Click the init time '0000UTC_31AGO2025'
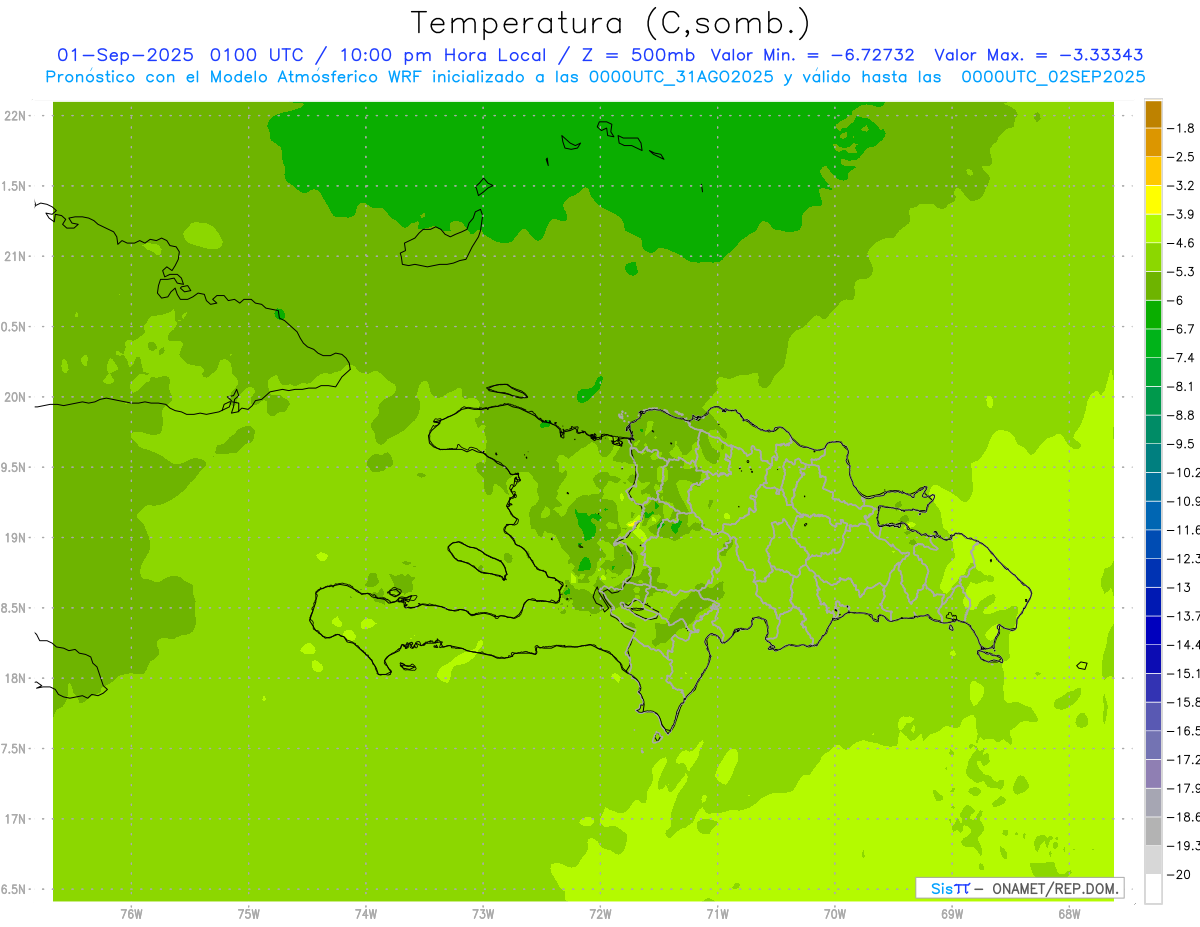The image size is (1200, 927). (681, 77)
